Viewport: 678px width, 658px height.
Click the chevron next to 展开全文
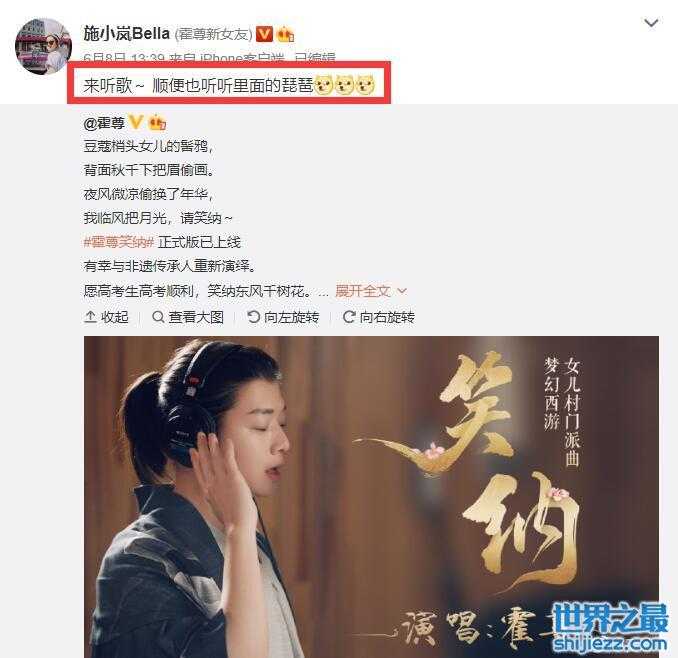click(x=402, y=291)
